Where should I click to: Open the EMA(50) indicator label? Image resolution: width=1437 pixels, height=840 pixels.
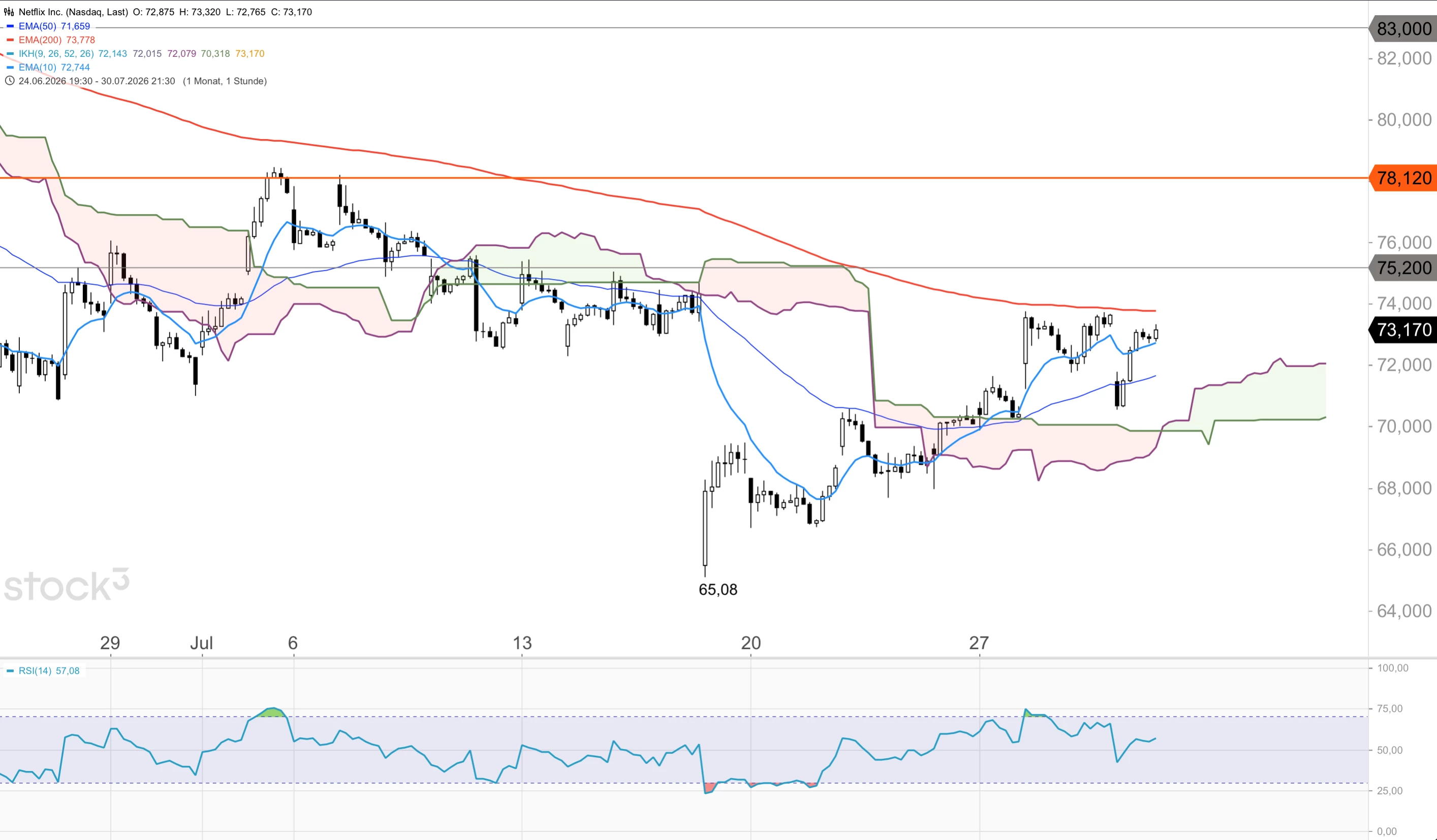[38, 26]
